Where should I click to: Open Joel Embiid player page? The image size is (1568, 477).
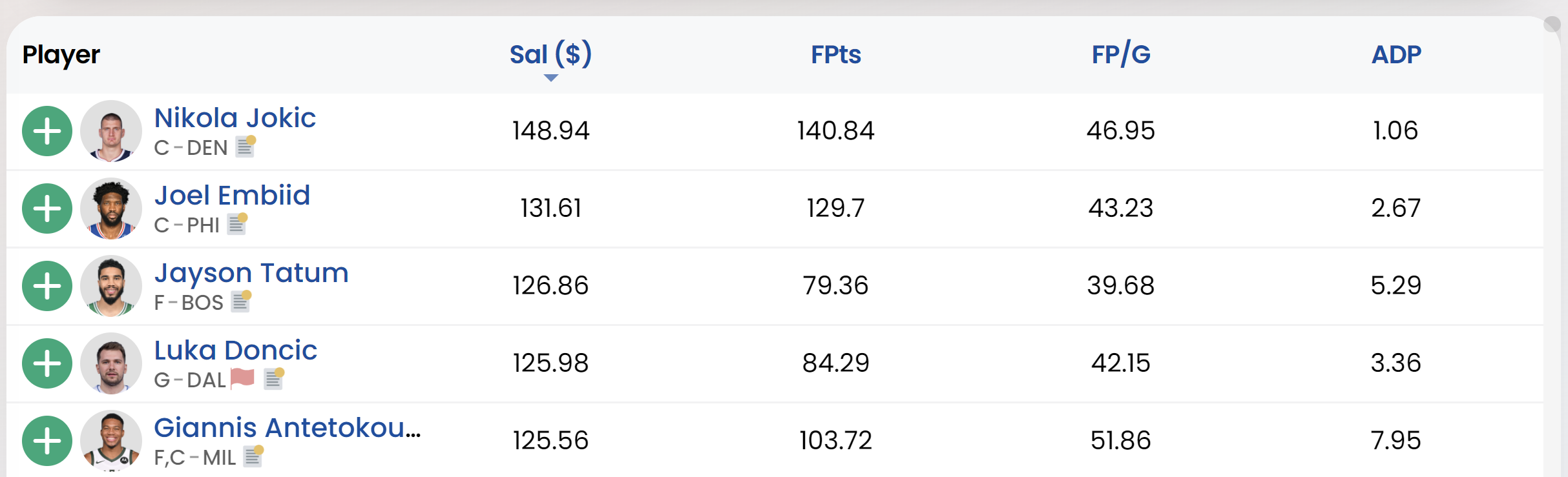(x=232, y=196)
